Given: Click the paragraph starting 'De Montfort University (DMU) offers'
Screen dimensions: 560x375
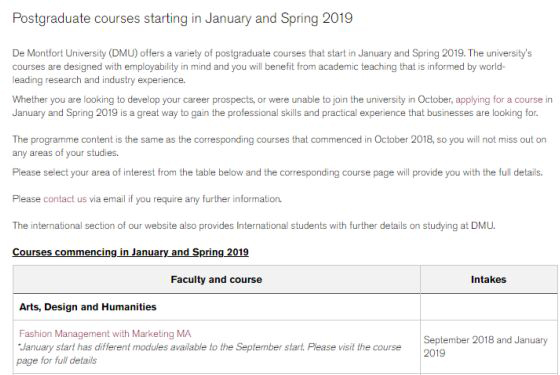Looking at the screenshot, I should (272, 66).
